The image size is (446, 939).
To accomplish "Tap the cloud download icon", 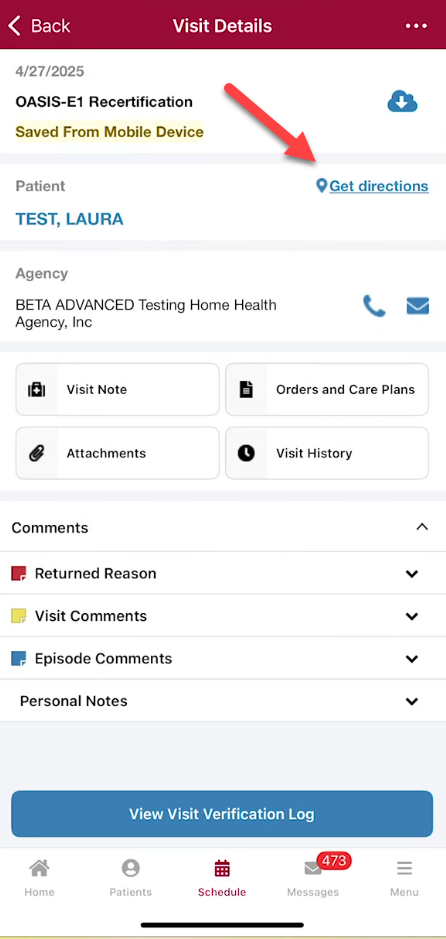I will (x=402, y=101).
